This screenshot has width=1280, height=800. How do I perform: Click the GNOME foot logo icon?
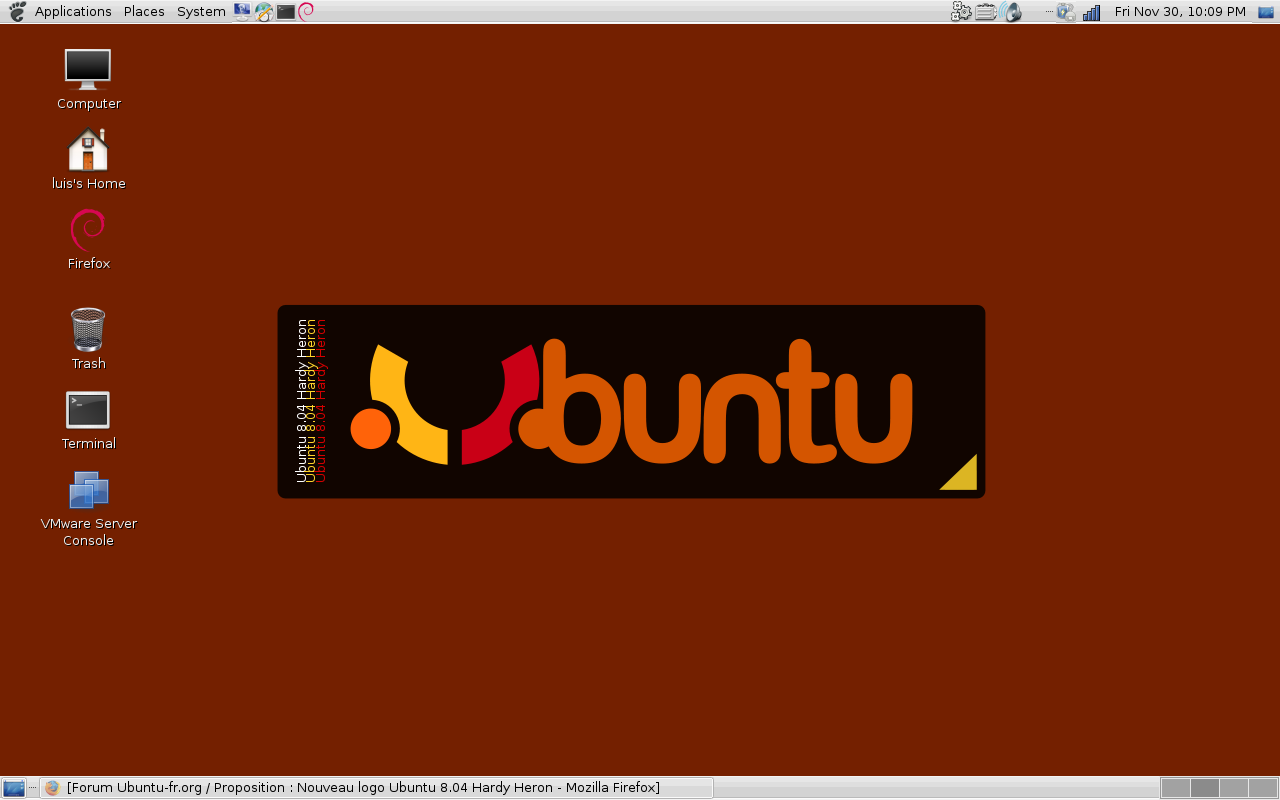click(x=17, y=11)
